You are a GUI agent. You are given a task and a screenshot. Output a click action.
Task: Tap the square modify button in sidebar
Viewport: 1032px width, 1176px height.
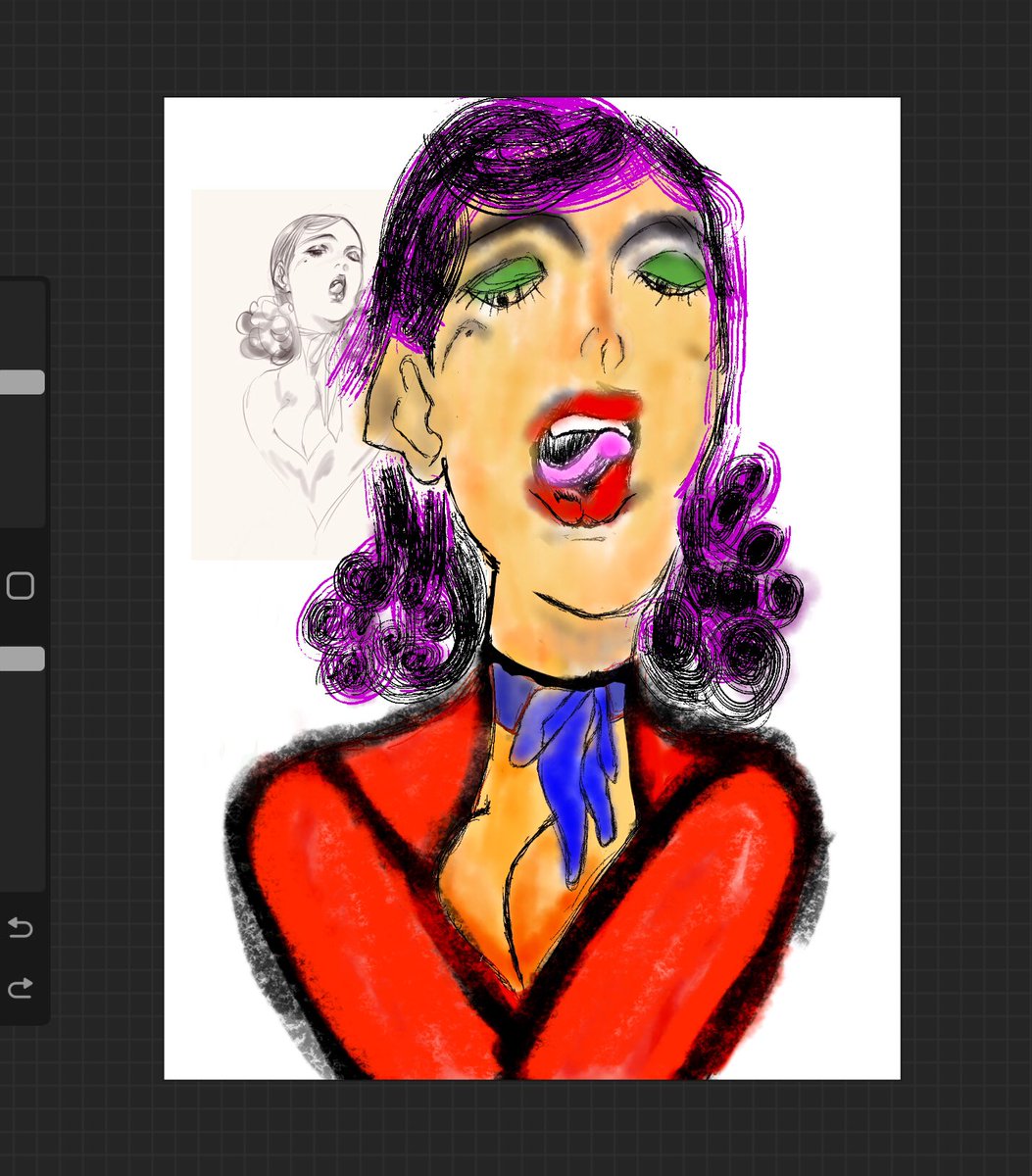point(21,586)
